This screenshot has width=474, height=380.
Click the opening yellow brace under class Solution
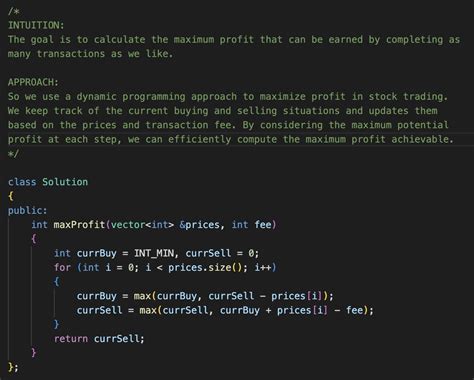[11, 196]
